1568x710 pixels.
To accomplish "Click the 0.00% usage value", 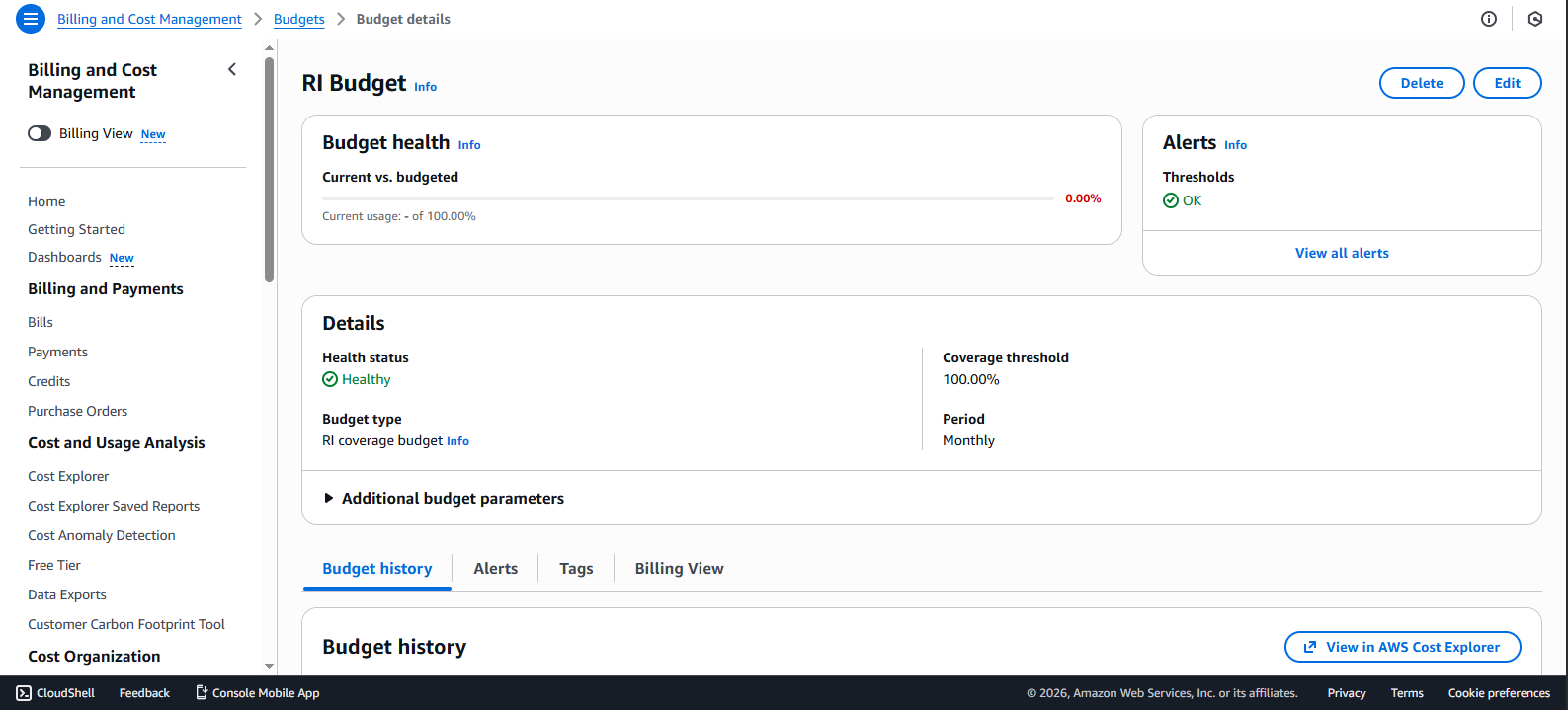I will 1083,198.
